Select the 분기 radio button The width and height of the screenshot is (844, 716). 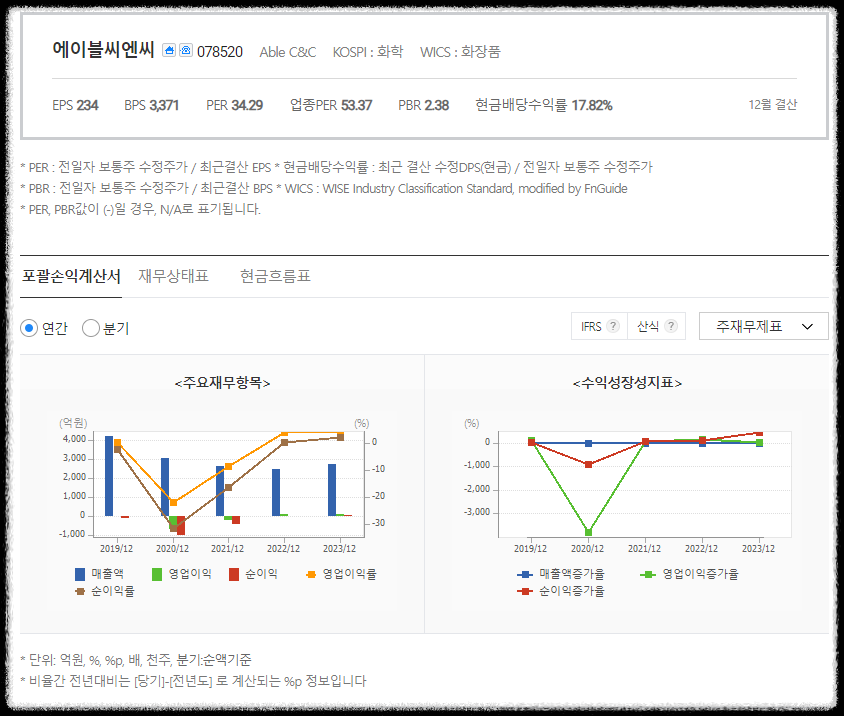click(x=91, y=328)
